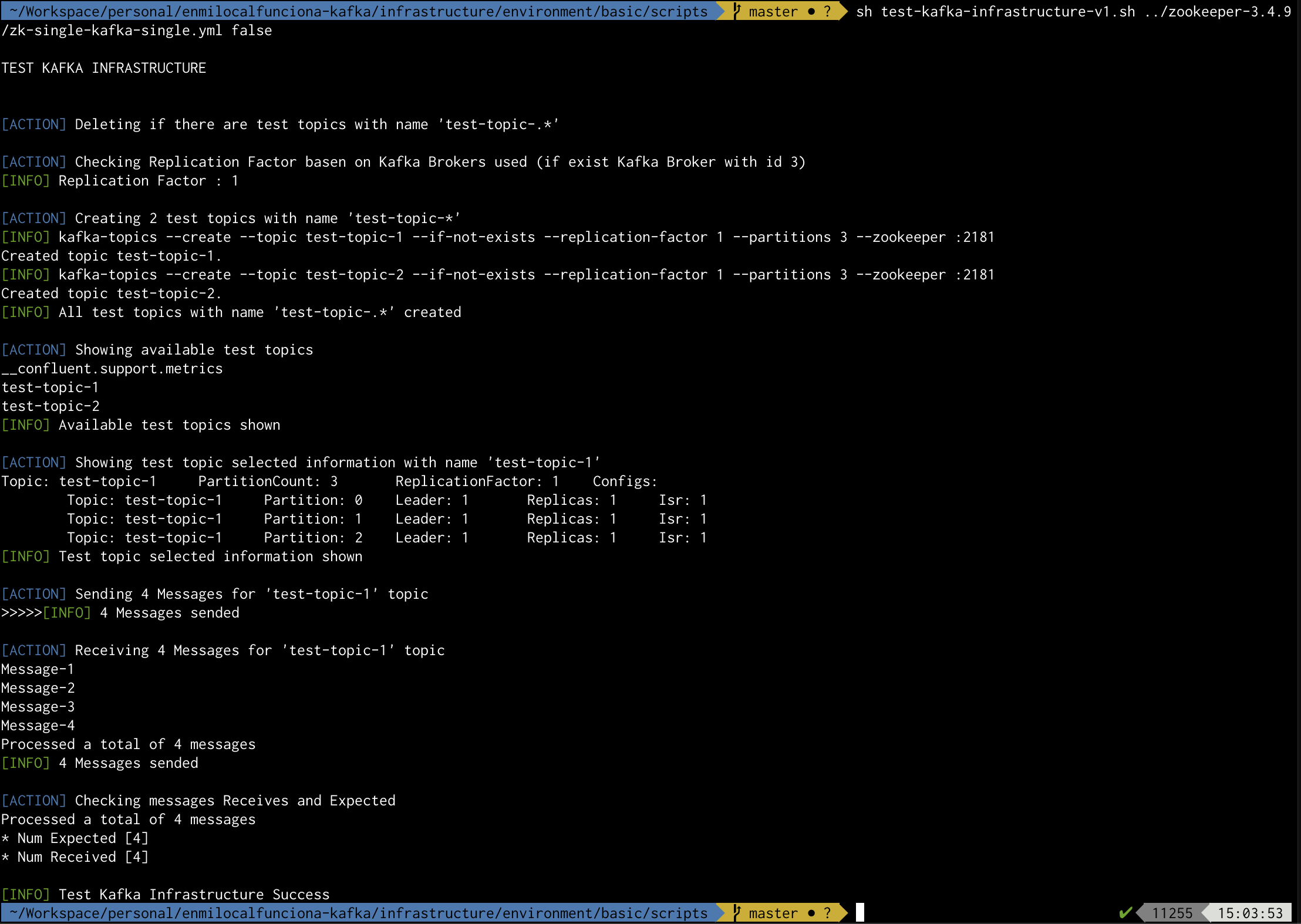Screen dimensions: 1301x924
Task: Click the git branch icon in top prompt
Action: click(x=737, y=11)
